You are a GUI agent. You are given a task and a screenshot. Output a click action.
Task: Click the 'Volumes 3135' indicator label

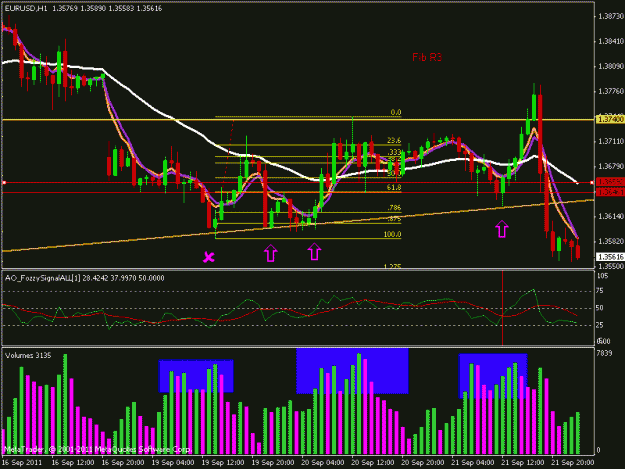click(28, 355)
